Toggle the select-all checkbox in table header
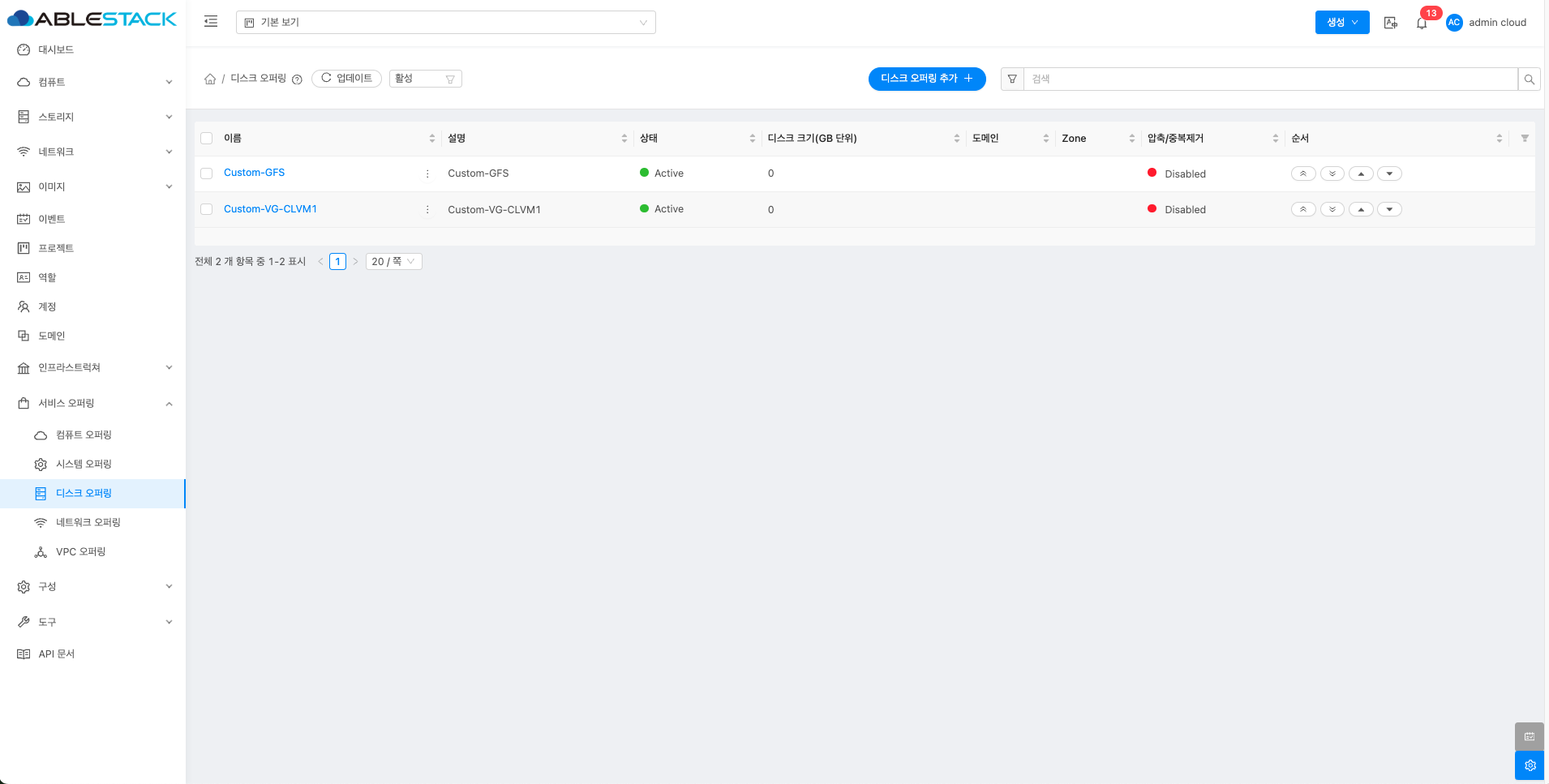 (x=207, y=139)
